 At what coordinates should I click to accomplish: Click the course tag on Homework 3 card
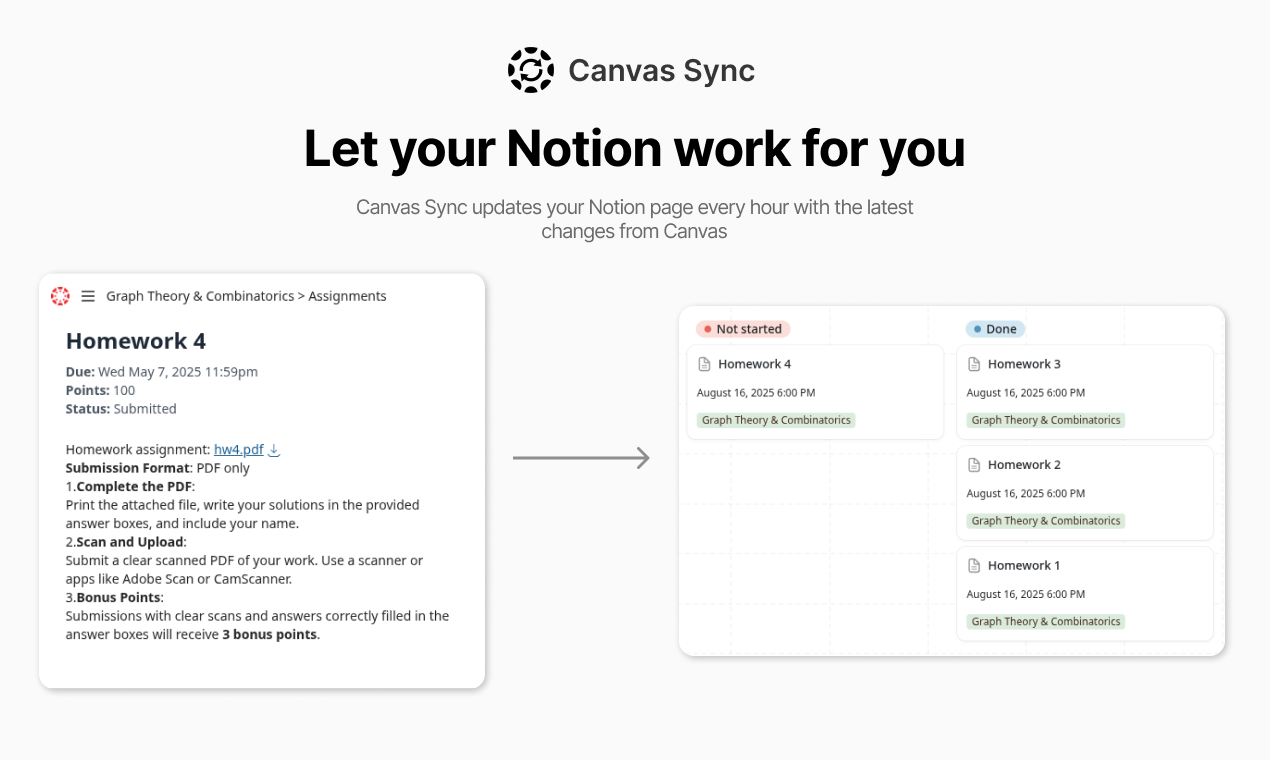(1046, 420)
